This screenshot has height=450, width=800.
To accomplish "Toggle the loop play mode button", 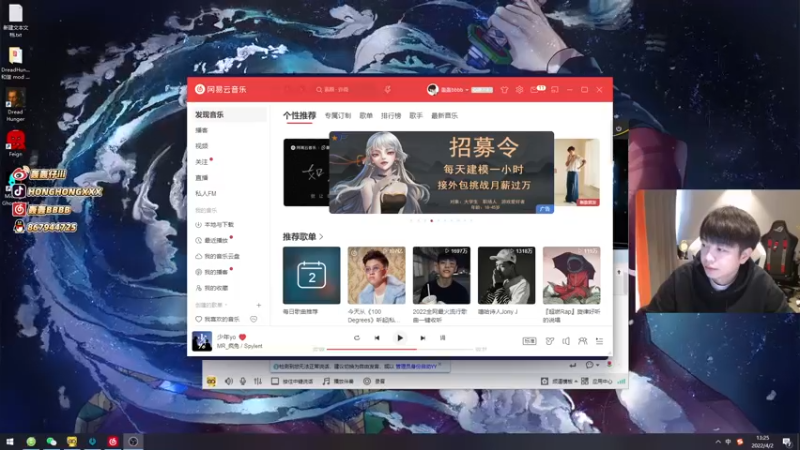I will point(357,338).
